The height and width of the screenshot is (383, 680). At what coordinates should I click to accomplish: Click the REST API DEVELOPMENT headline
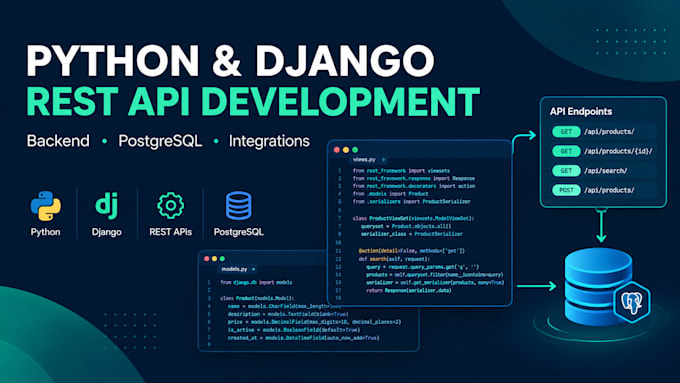coord(253,101)
